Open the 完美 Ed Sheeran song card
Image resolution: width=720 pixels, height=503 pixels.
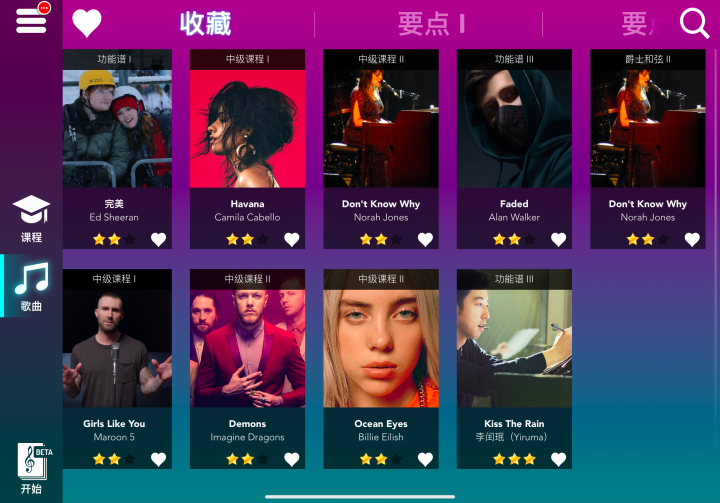pyautogui.click(x=118, y=149)
